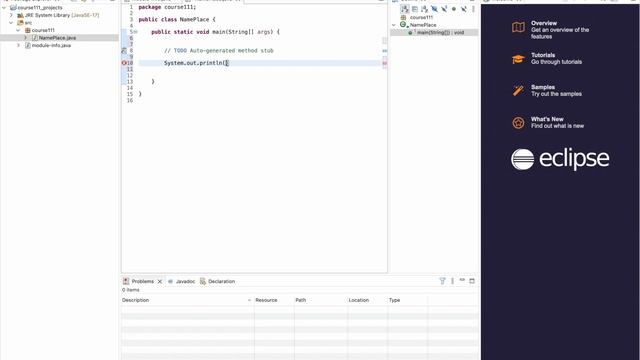
Task: Select the course111 package row in Outline
Action: point(434,18)
